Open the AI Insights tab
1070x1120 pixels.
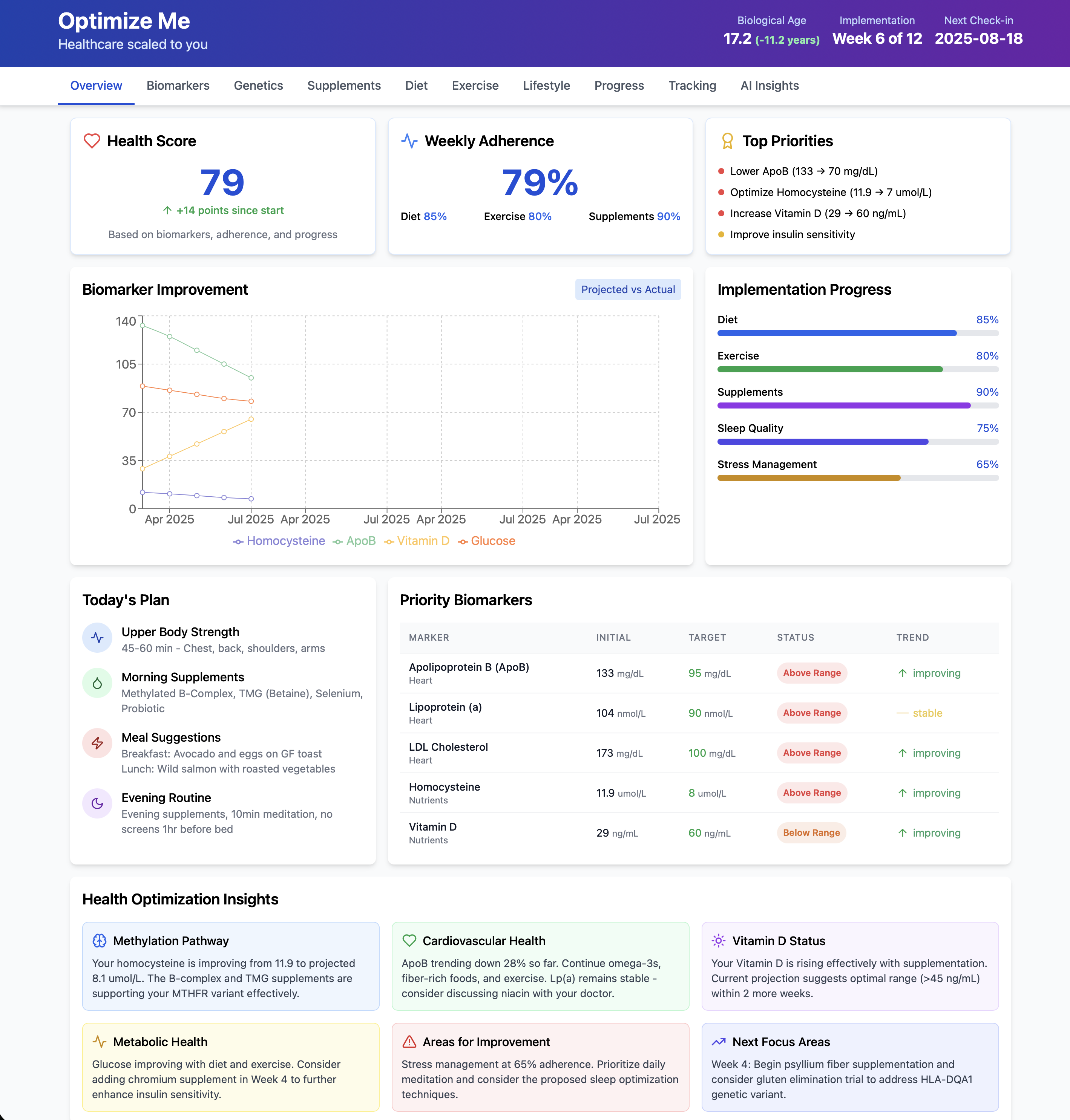pos(770,86)
